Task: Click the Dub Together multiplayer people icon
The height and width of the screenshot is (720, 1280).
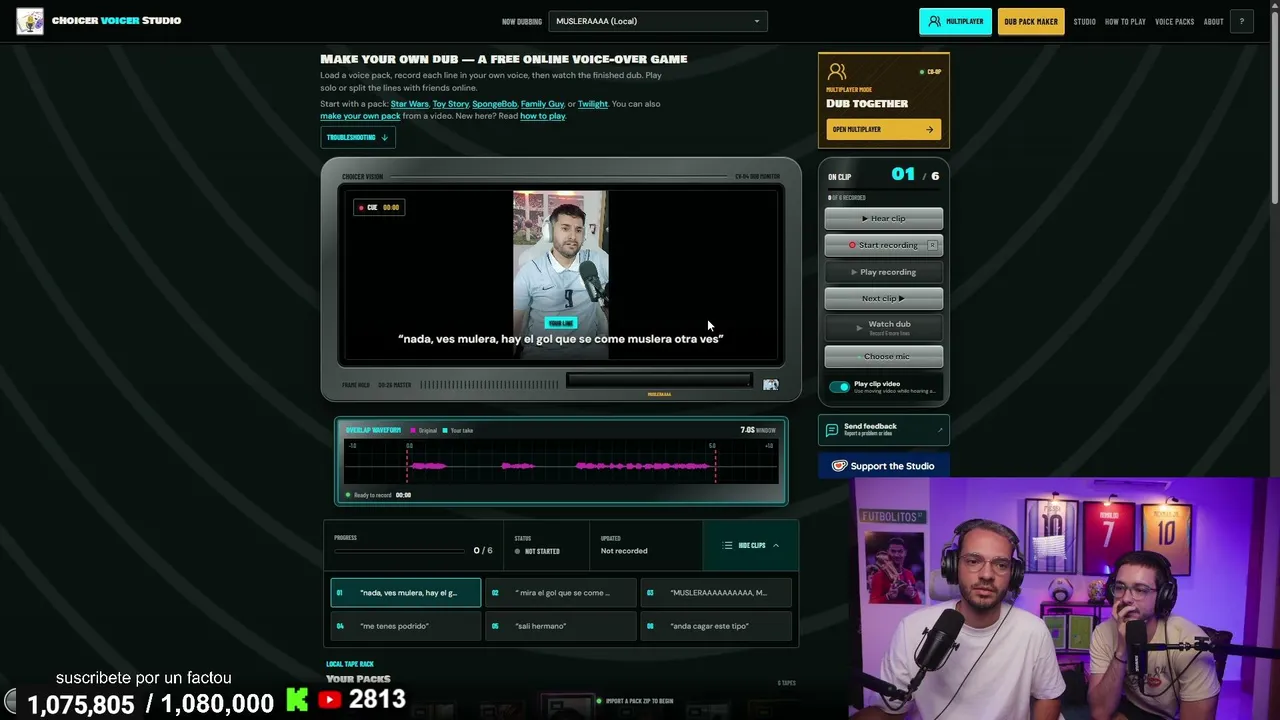Action: [x=837, y=72]
